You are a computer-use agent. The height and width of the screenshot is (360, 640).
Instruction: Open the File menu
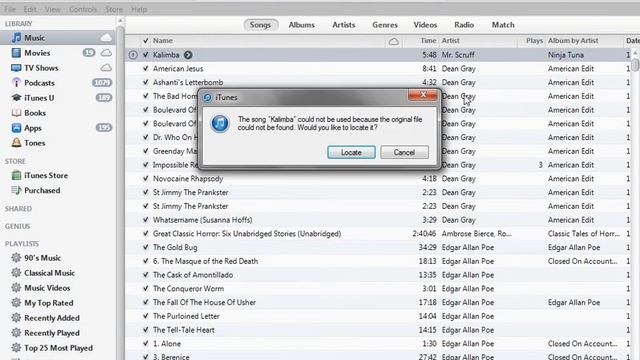pyautogui.click(x=10, y=9)
